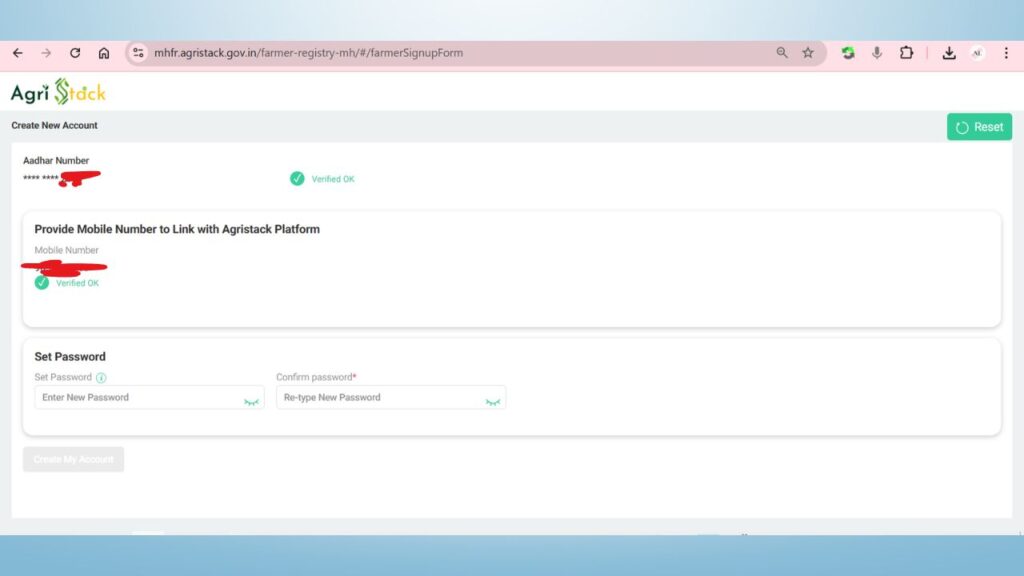The height and width of the screenshot is (576, 1024).
Task: Go back to the previous page
Action: click(18, 53)
